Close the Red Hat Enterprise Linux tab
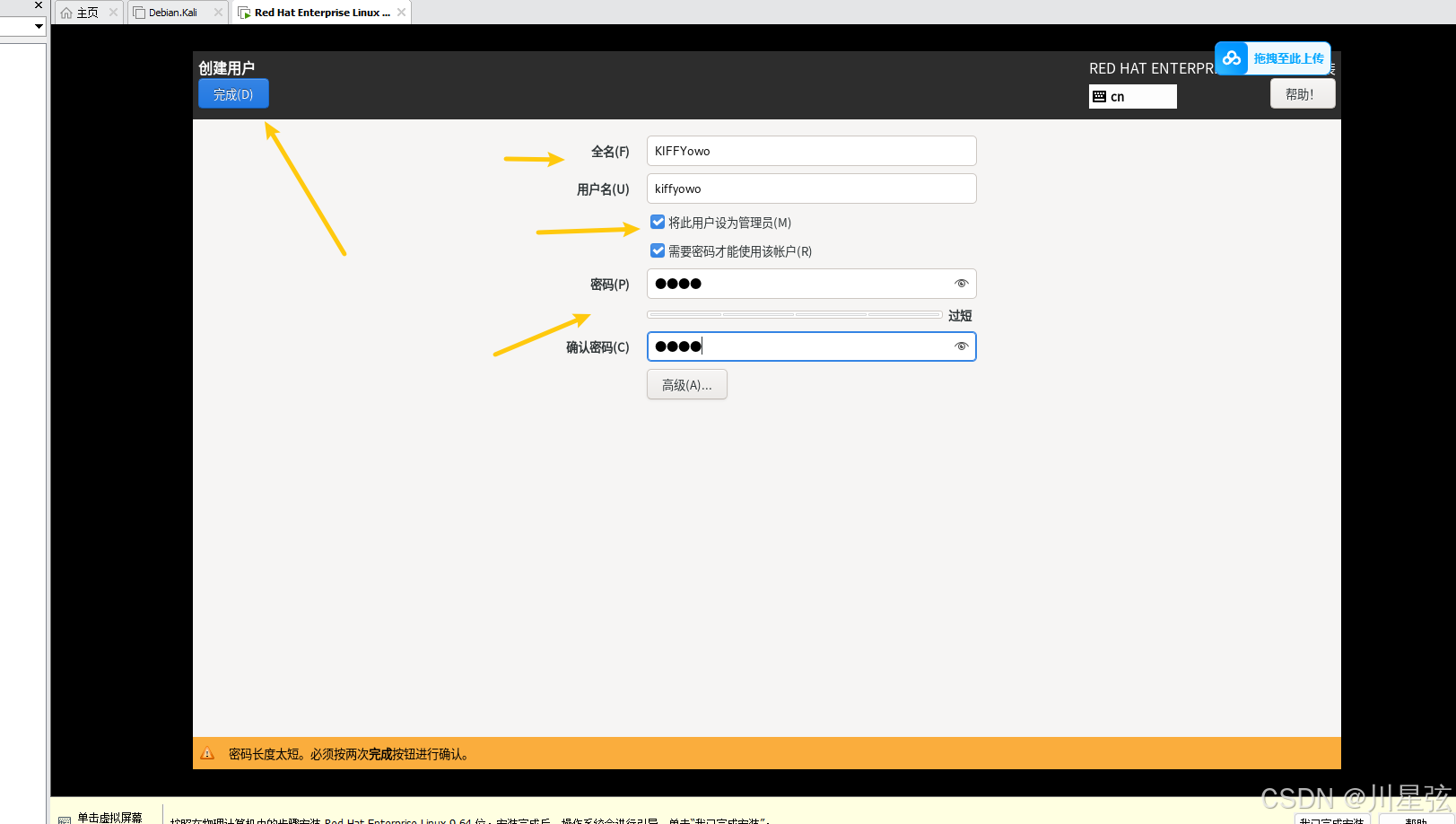This screenshot has width=1456, height=824. [401, 13]
